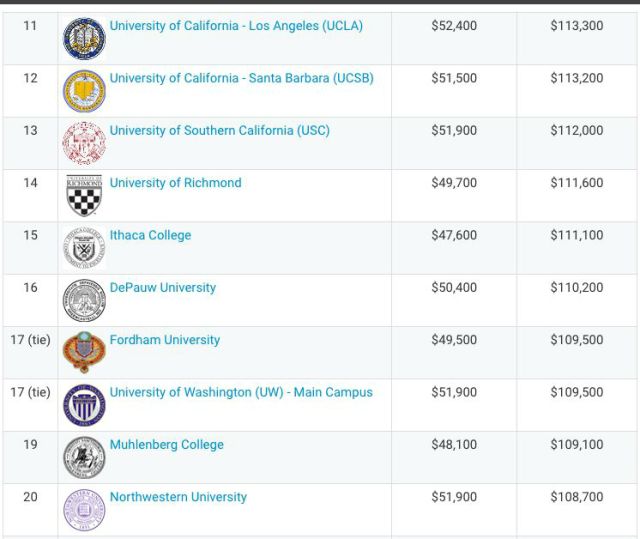Open University of California - Santa Barbara link

tap(242, 78)
